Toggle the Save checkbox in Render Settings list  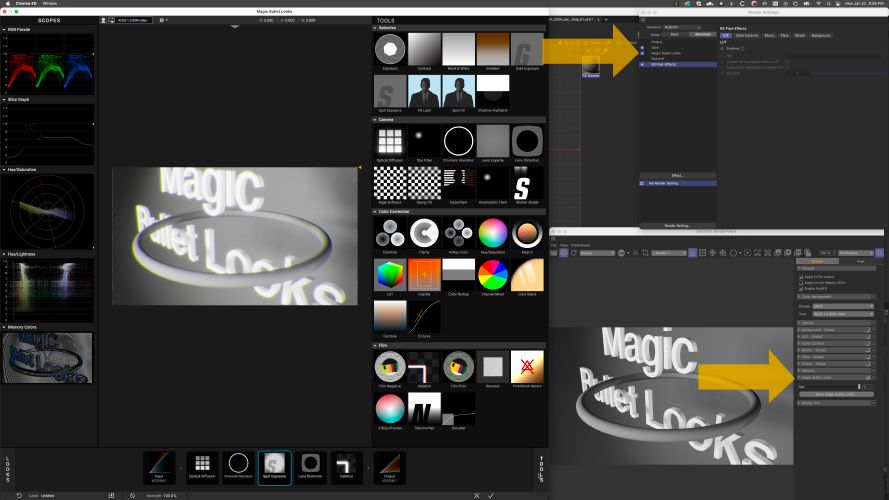pyautogui.click(x=642, y=48)
